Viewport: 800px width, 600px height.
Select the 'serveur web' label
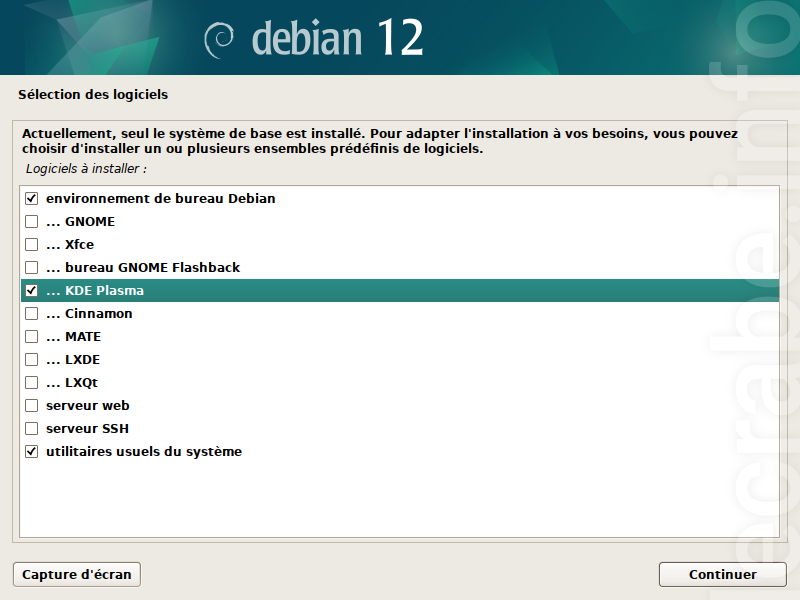coord(88,405)
